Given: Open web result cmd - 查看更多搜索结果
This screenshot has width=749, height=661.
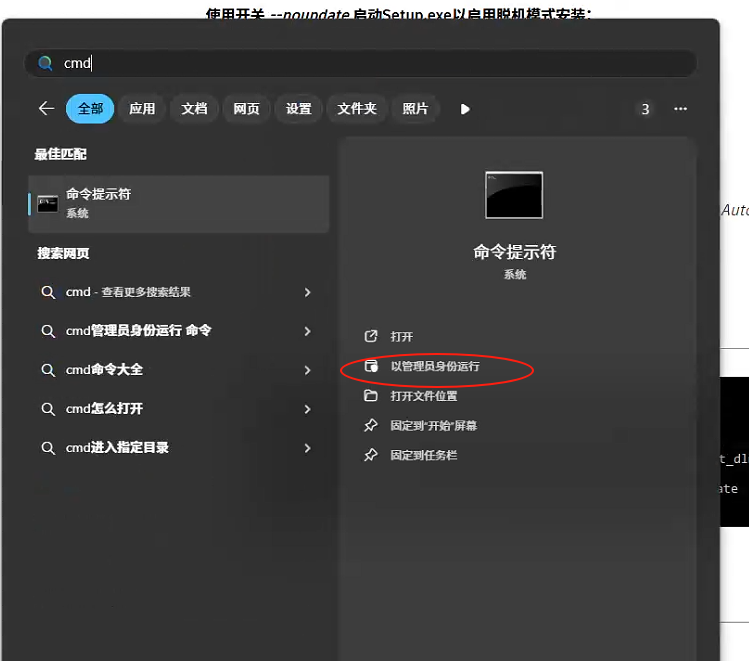Looking at the screenshot, I should (179, 292).
